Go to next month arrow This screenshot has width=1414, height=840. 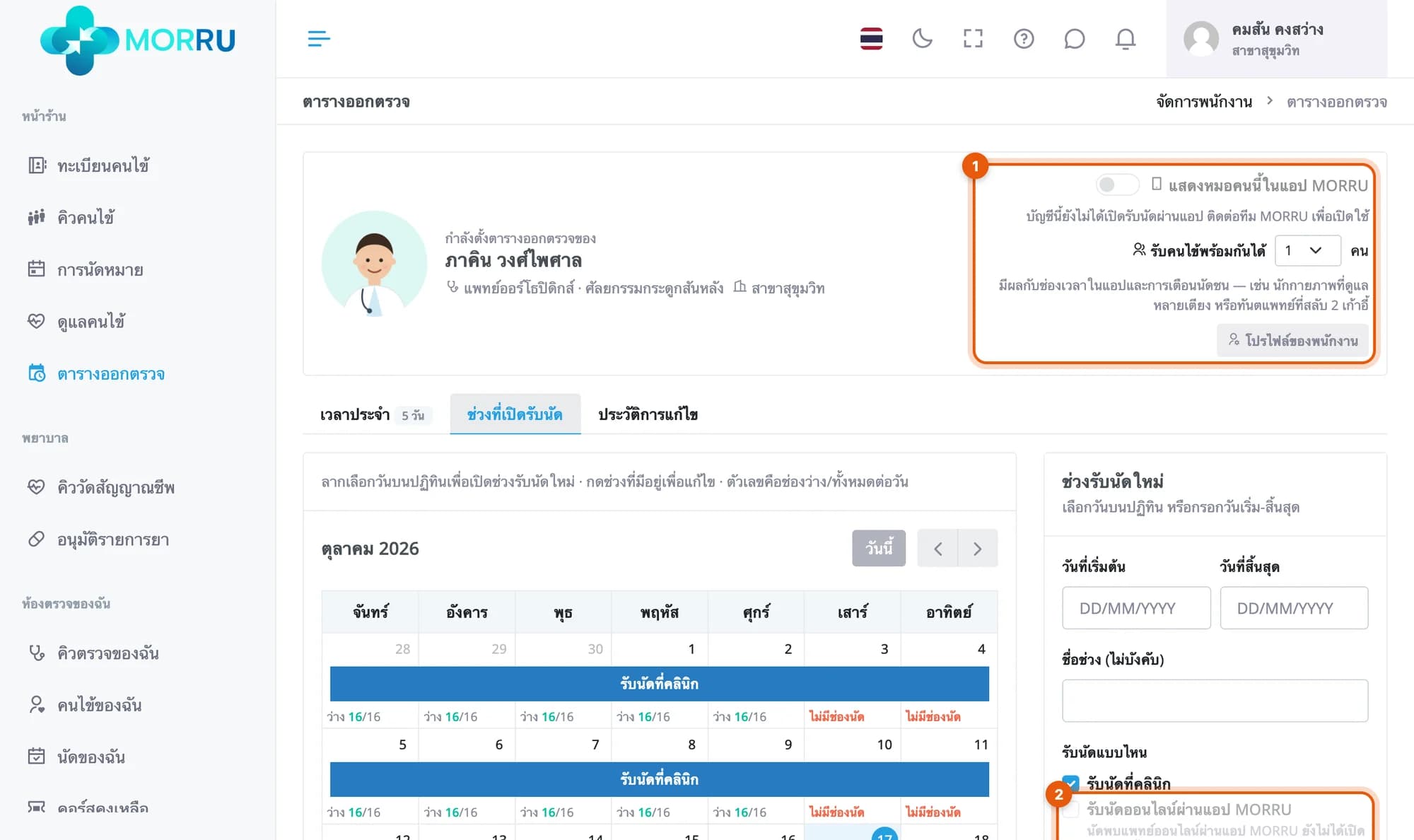tap(978, 548)
